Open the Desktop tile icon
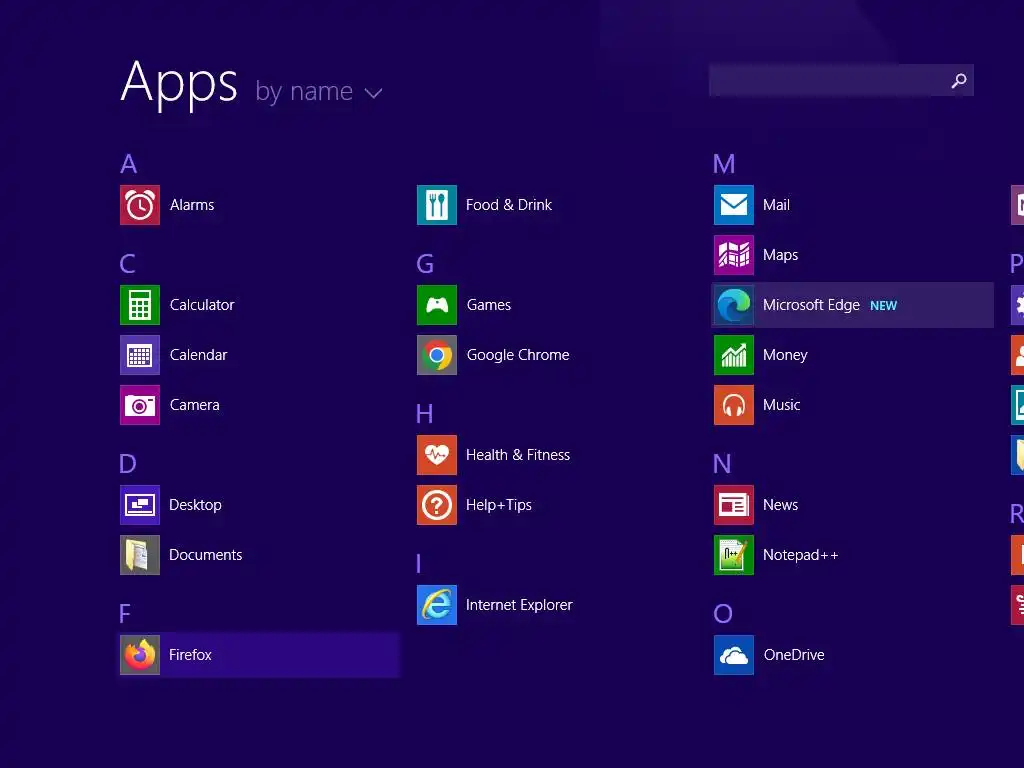1024x768 pixels. (x=140, y=505)
